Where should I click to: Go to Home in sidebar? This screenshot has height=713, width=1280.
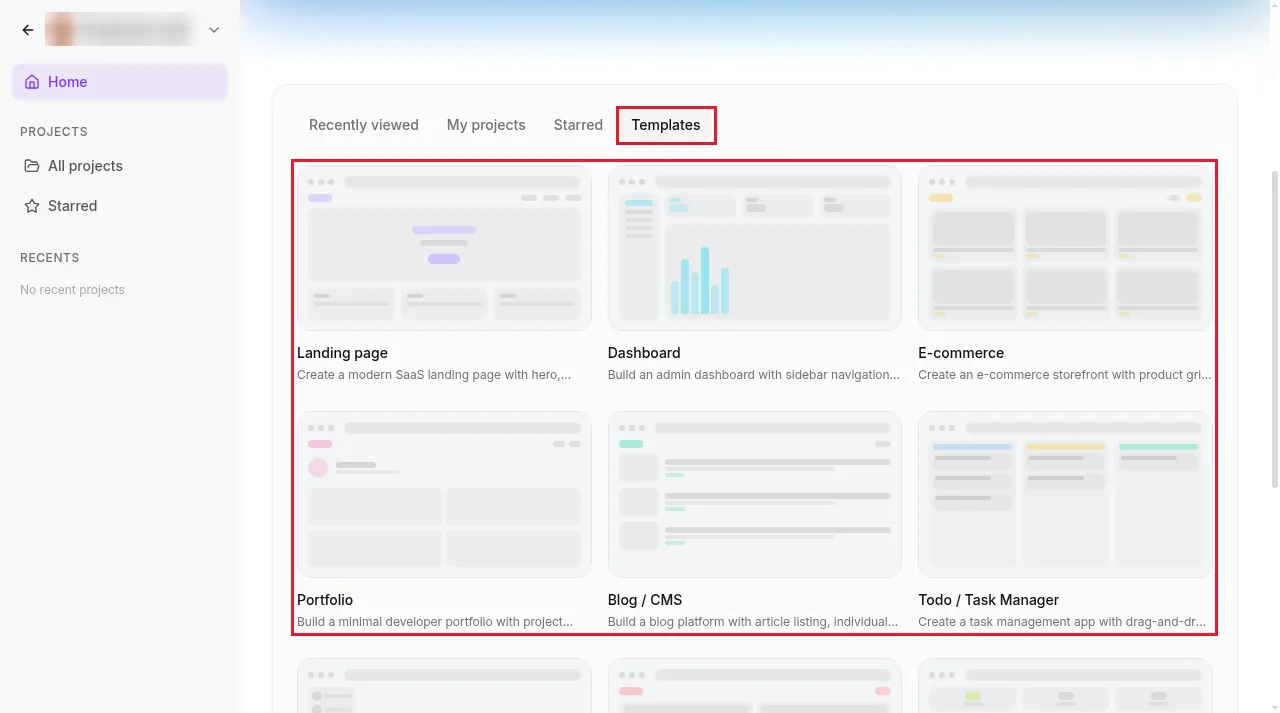(120, 82)
